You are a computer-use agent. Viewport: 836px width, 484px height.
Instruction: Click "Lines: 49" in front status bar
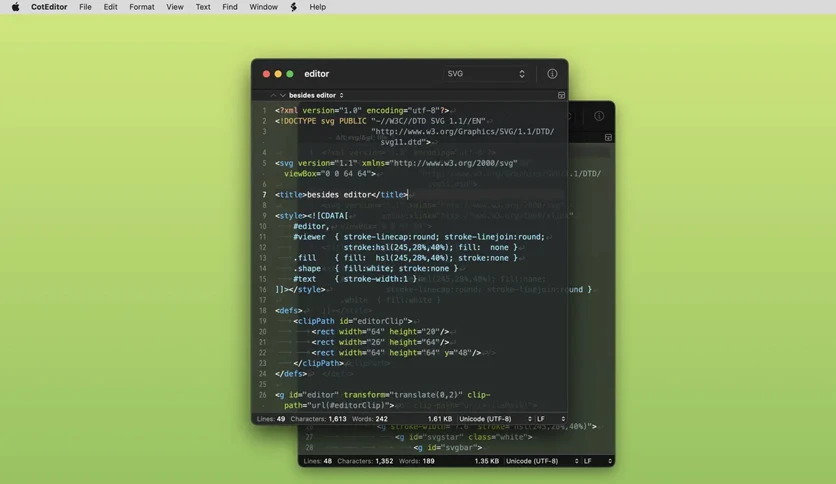[x=271, y=419]
